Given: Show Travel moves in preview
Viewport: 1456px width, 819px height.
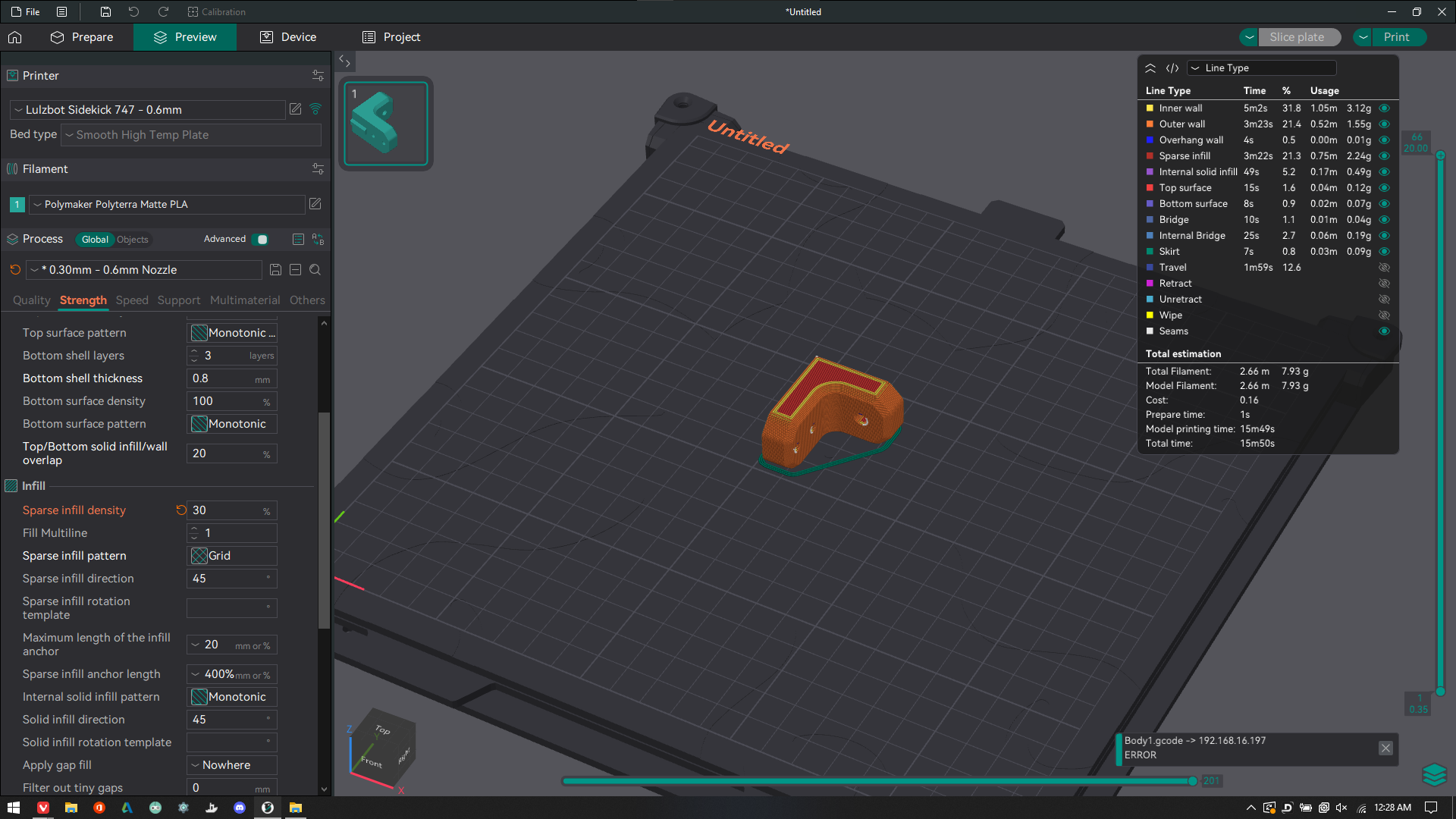Looking at the screenshot, I should [1384, 268].
